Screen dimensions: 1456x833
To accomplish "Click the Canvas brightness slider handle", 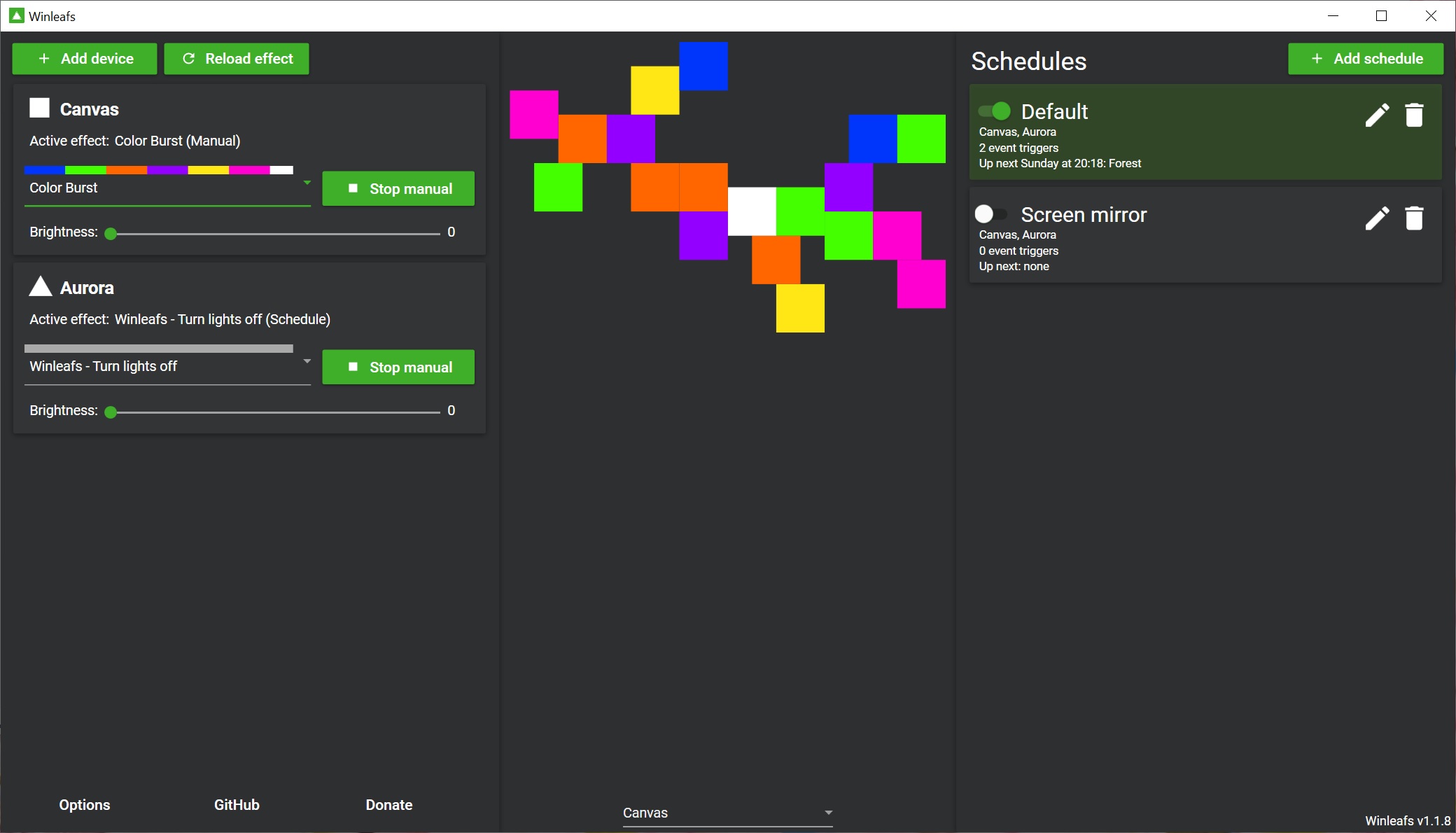I will point(111,234).
